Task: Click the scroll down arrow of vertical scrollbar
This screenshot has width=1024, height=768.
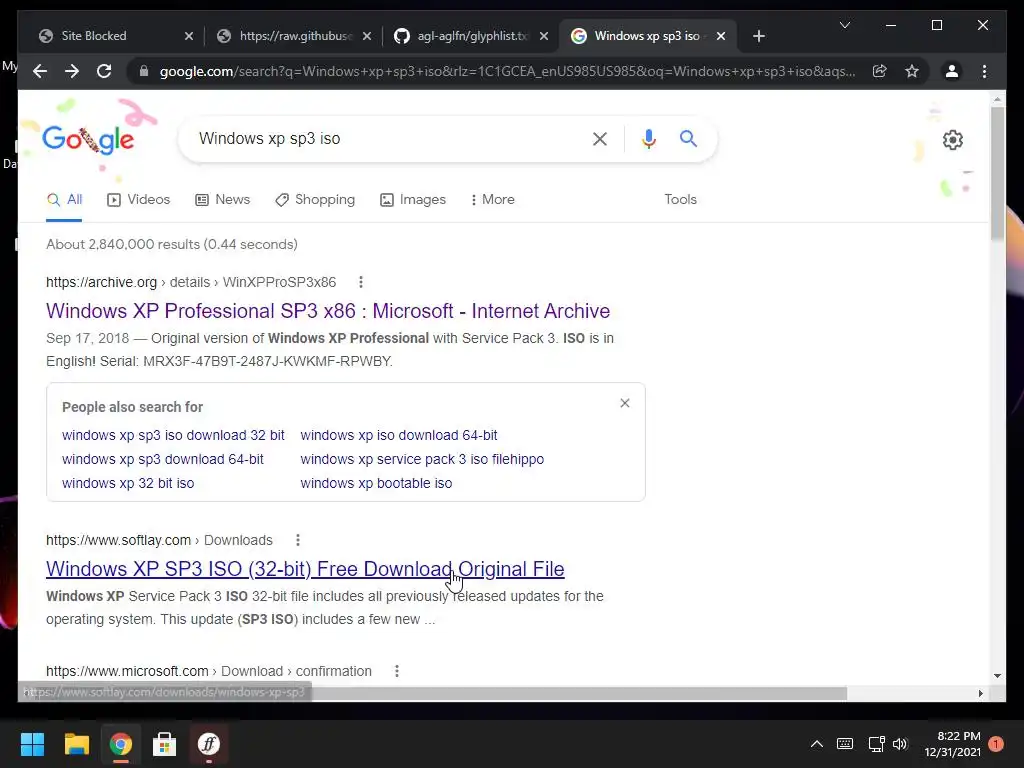Action: (x=997, y=676)
